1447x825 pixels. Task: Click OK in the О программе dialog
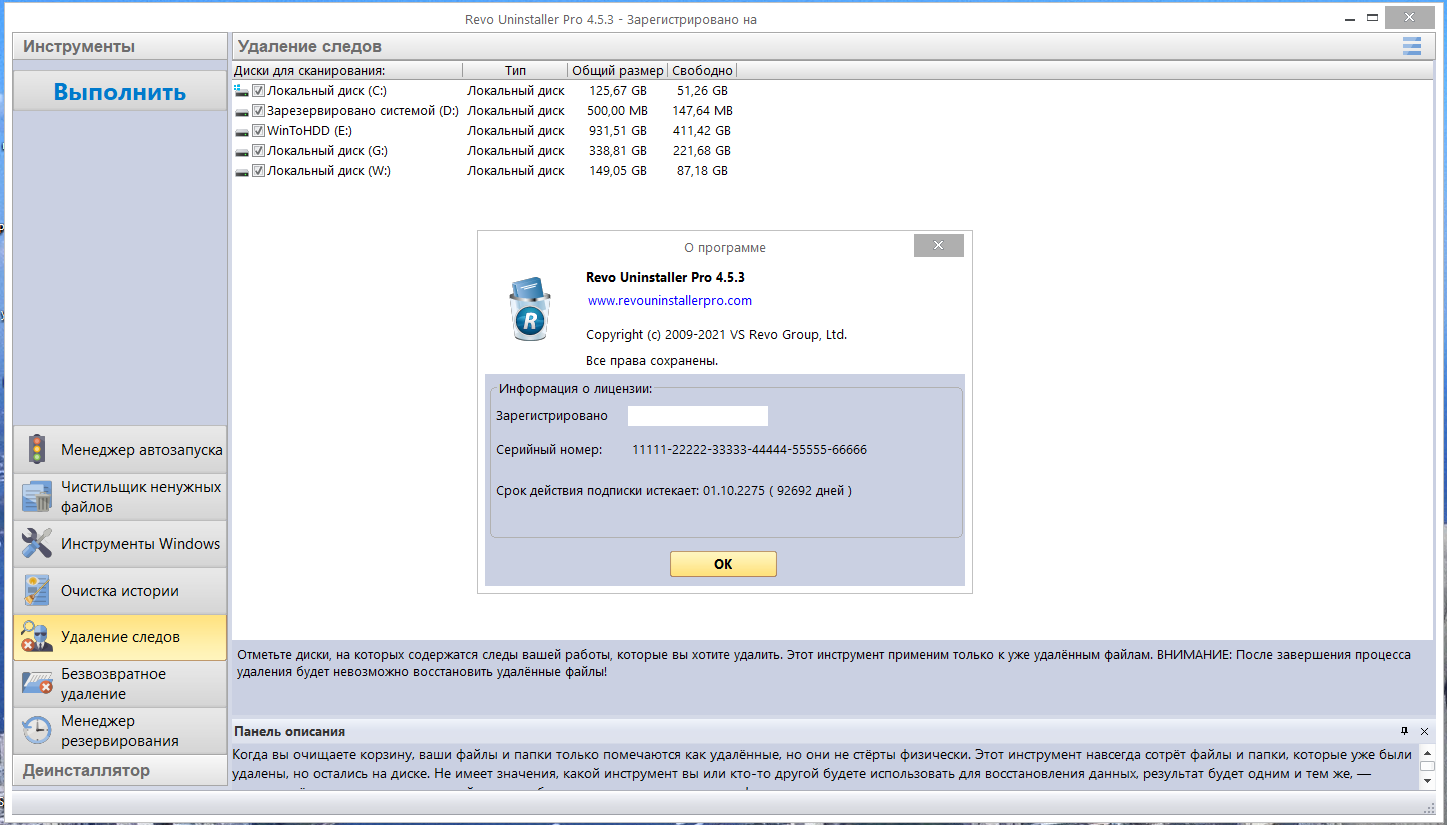(723, 564)
